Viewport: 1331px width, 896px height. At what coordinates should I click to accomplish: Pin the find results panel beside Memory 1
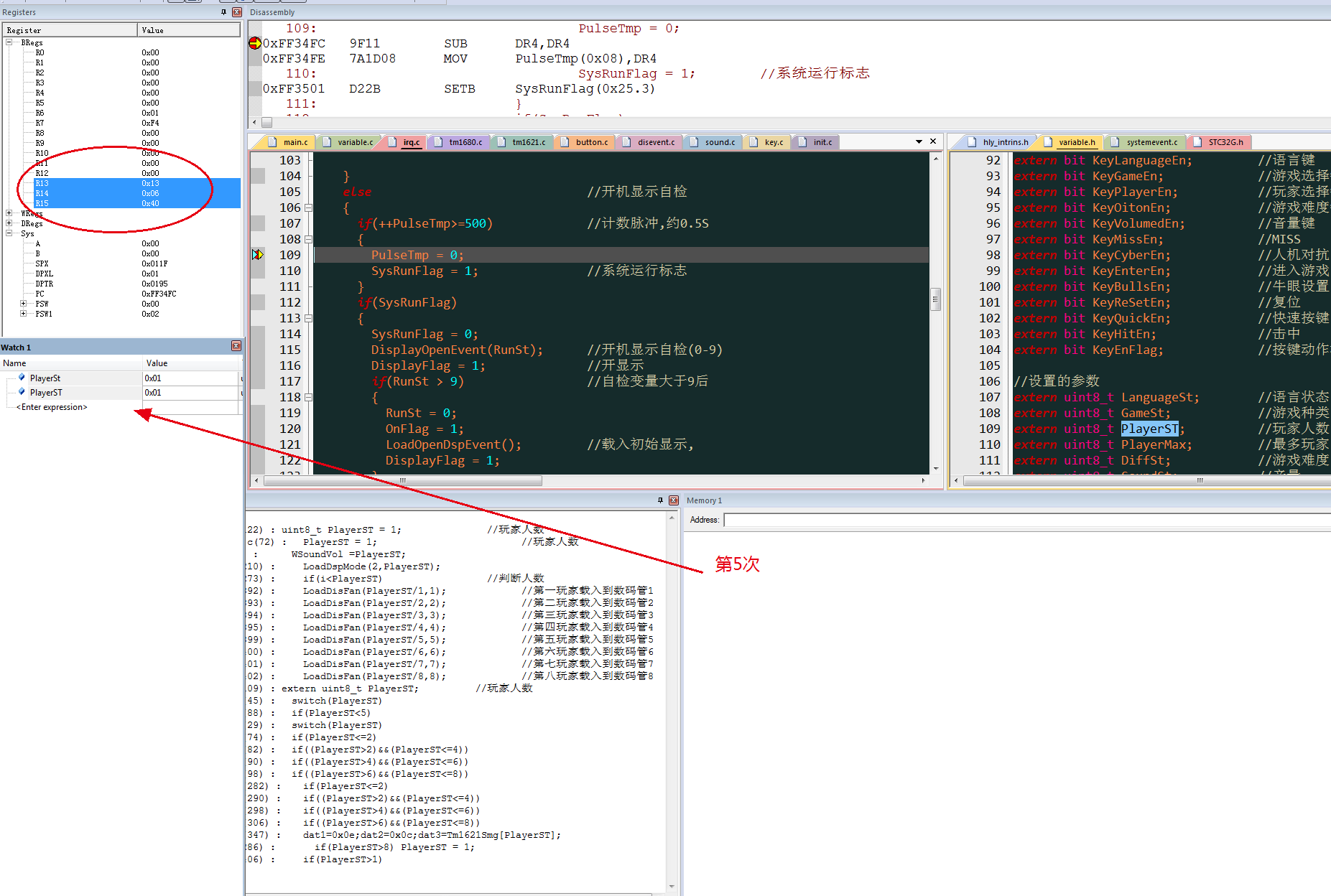tap(660, 500)
